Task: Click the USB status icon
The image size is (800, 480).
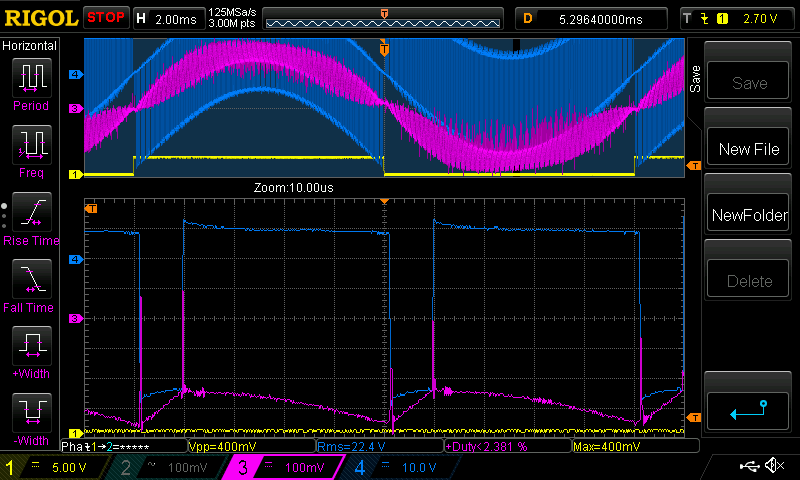Action: (x=749, y=466)
